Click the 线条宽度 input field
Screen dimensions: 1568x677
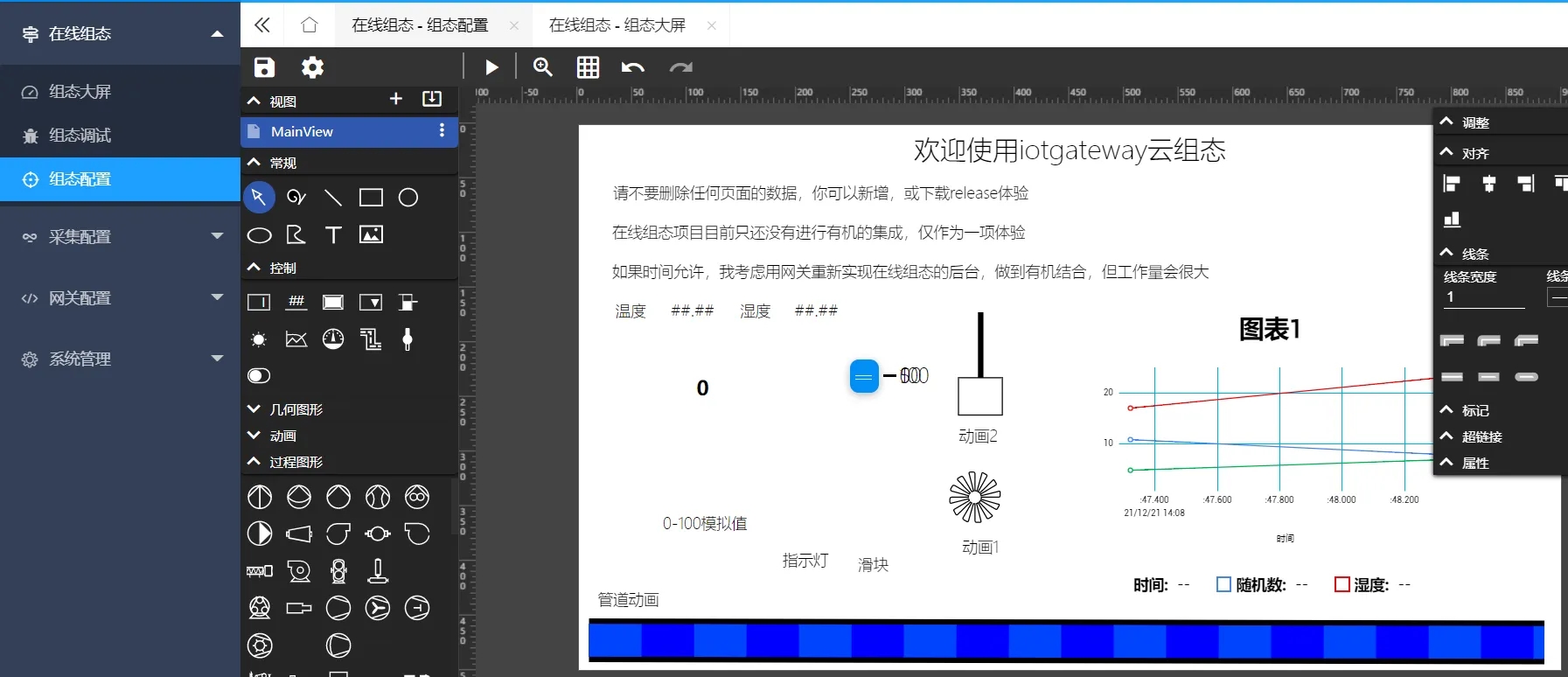pyautogui.click(x=1484, y=297)
